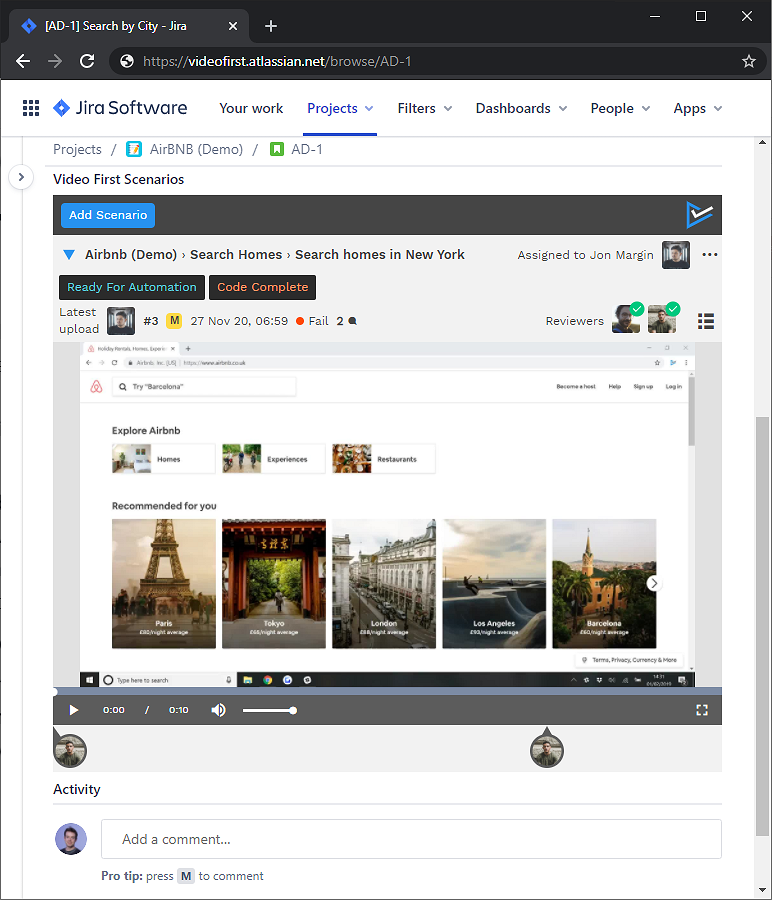Click the list view icon beside Reviewers
Viewport: 772px width, 900px height.
click(706, 321)
